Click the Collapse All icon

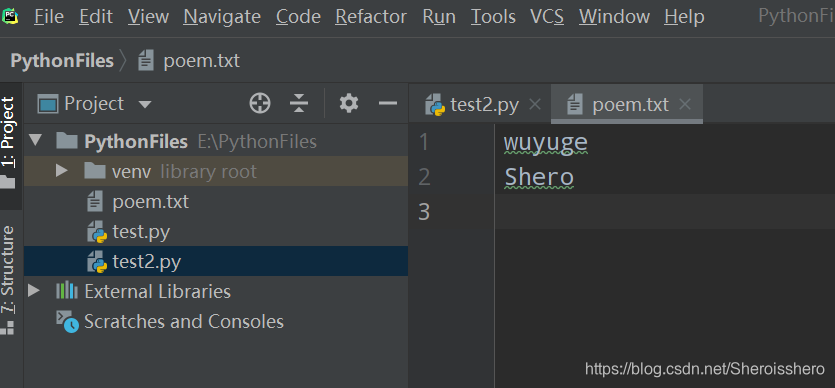coord(299,103)
